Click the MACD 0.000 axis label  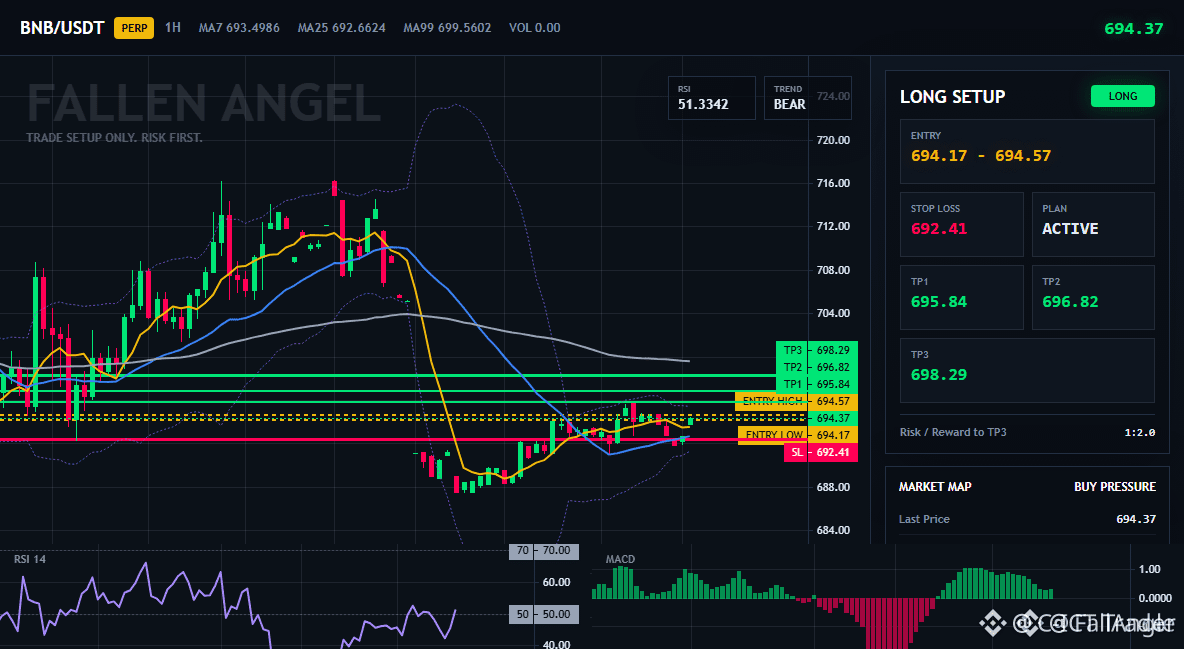(x=1155, y=598)
